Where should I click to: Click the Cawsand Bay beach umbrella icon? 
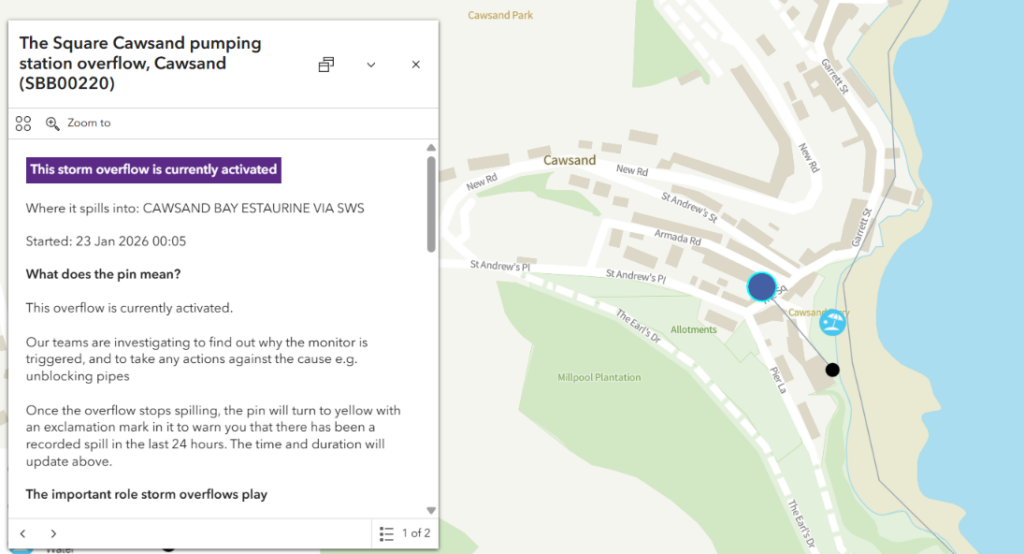pyautogui.click(x=832, y=323)
